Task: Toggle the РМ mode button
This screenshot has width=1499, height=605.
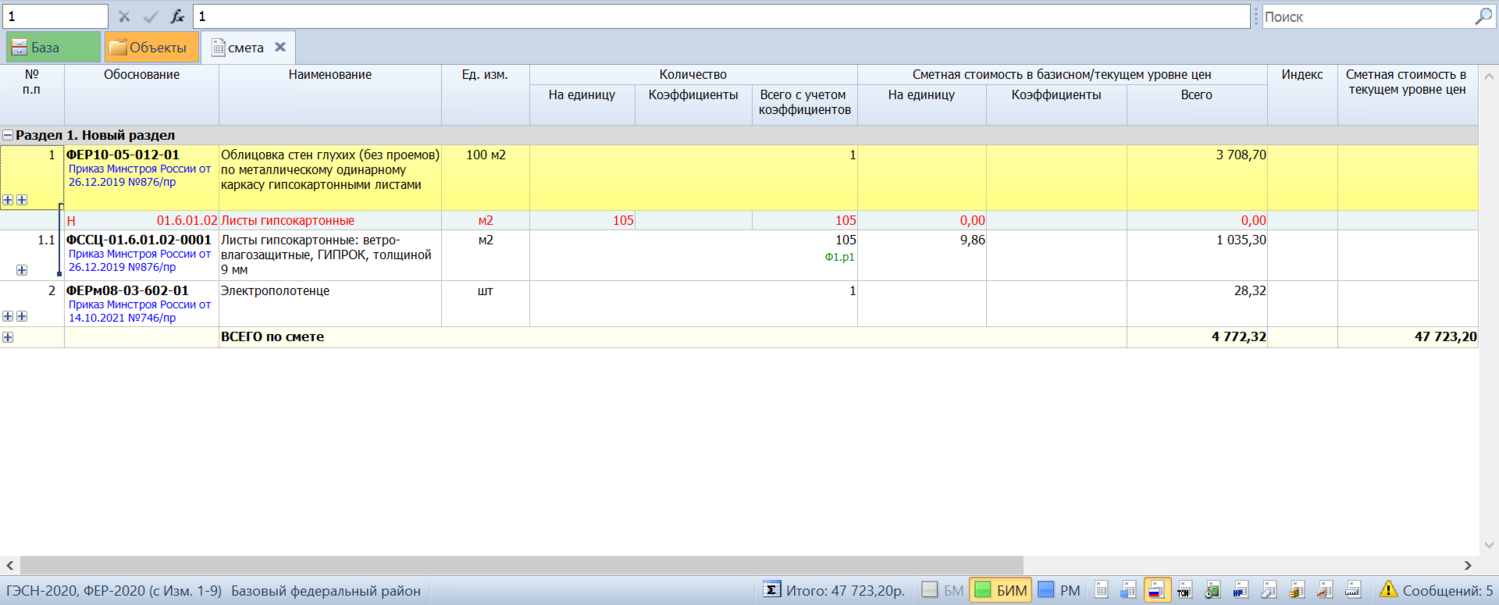Action: pyautogui.click(x=1059, y=590)
